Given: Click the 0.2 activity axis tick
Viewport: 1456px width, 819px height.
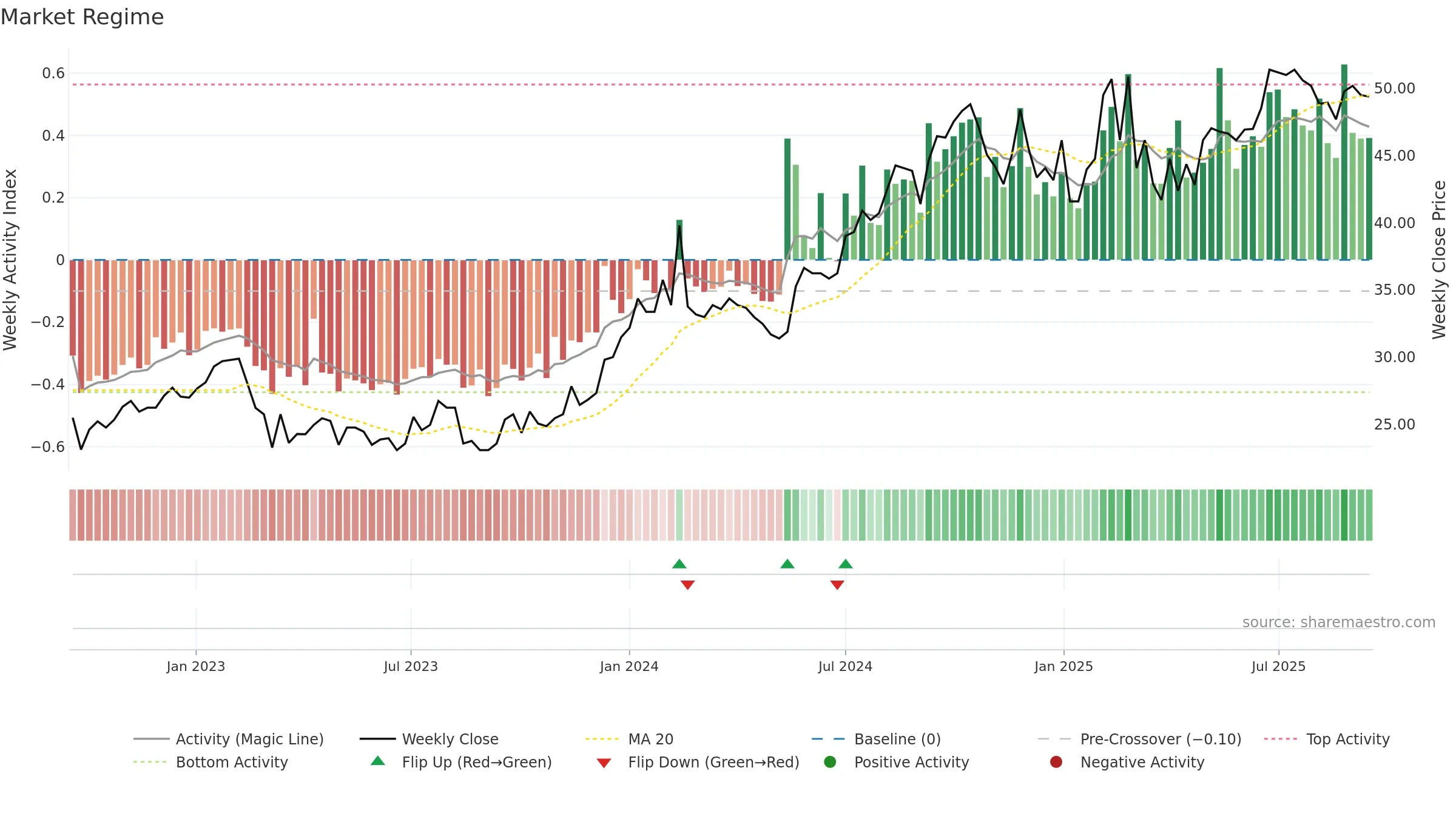Looking at the screenshot, I should click(53, 198).
